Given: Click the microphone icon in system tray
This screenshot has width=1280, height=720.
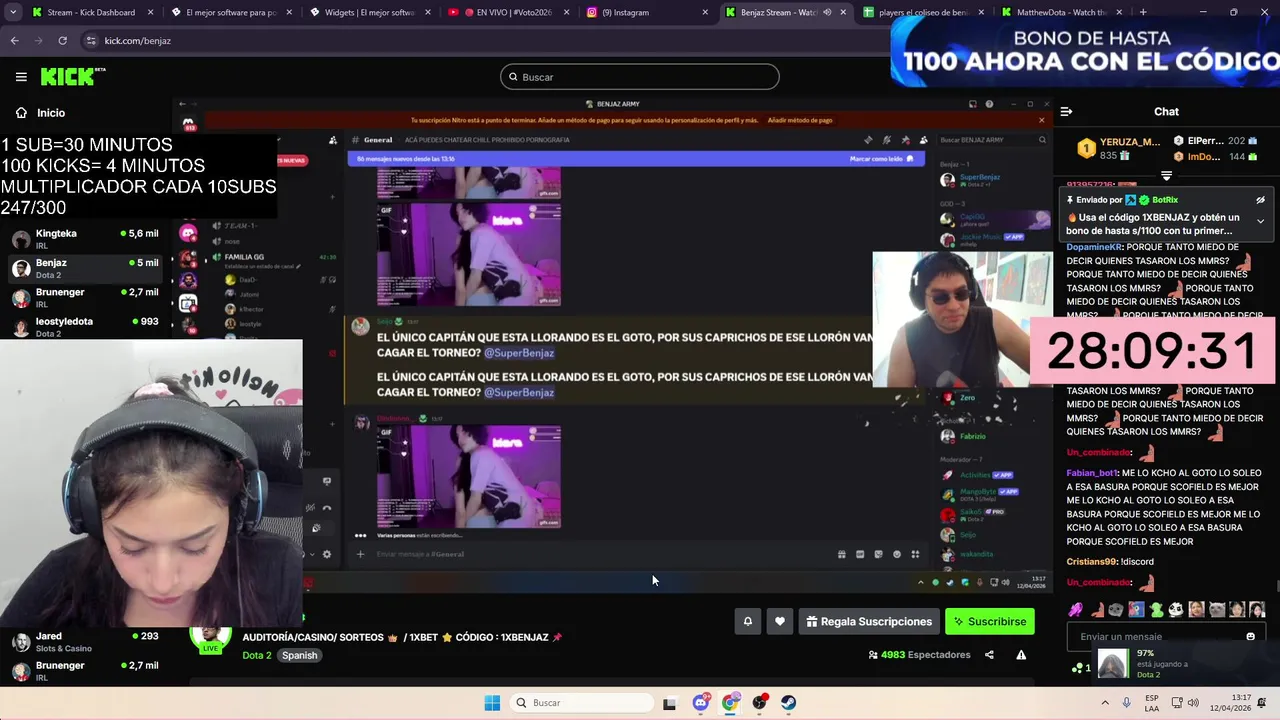Looking at the screenshot, I should pos(1127,703).
